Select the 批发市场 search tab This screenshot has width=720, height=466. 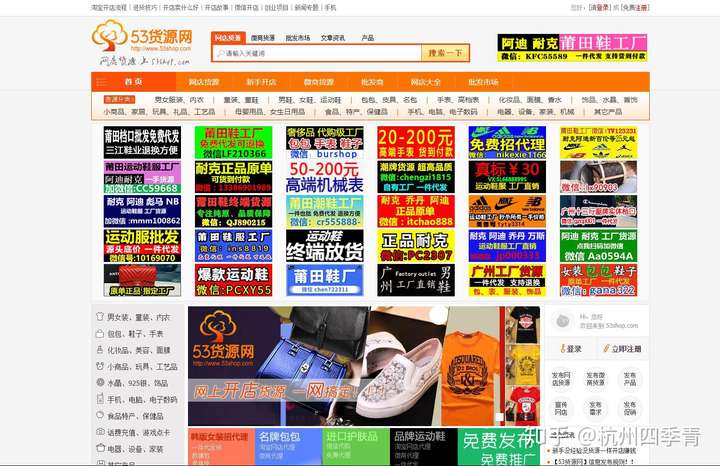(x=298, y=38)
